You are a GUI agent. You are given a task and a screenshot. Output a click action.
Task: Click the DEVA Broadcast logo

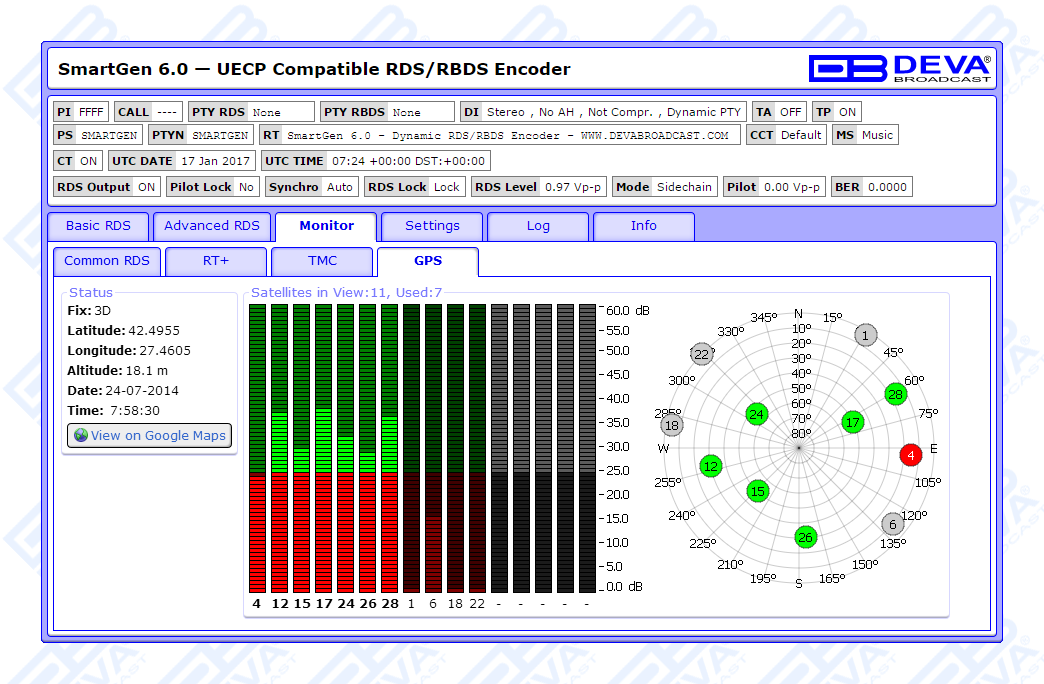[x=899, y=68]
